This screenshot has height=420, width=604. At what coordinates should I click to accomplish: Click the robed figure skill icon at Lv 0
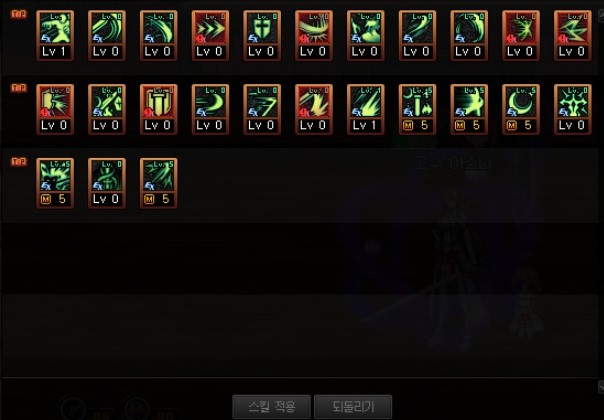pyautogui.click(x=107, y=183)
